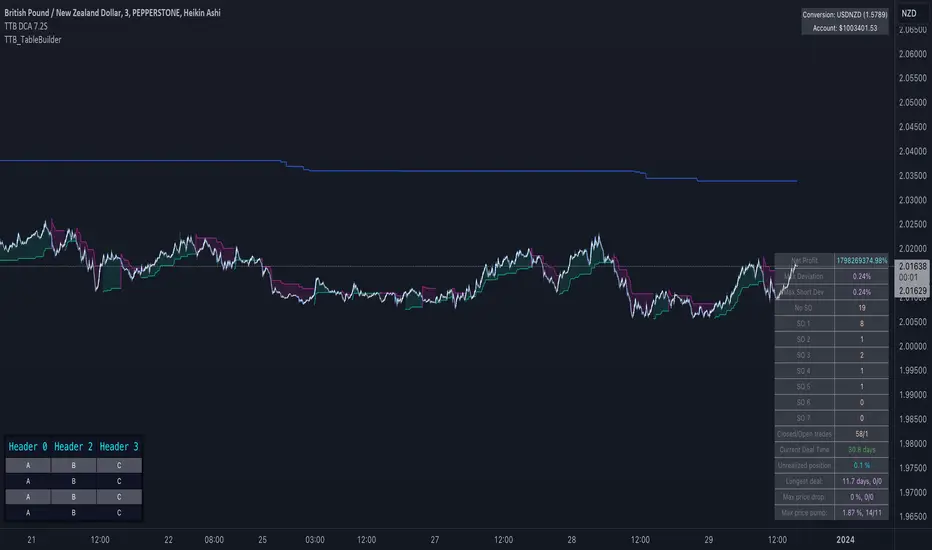Select the TTB DCA 7.2S indicator legend
This screenshot has height=550, width=932.
tap(26, 26)
